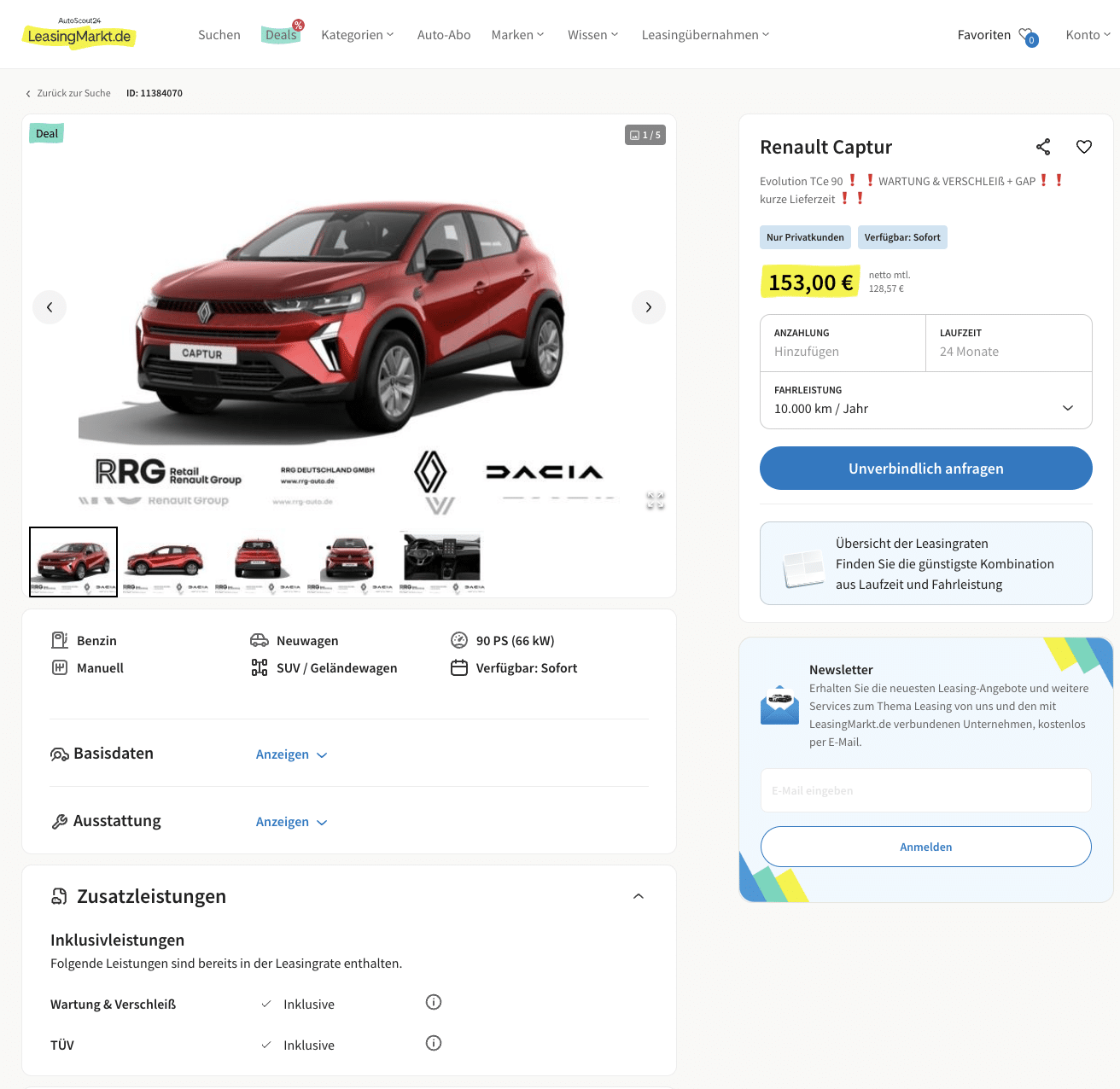Click main Renault Captur image
The width and height of the screenshot is (1120, 1089).
coord(349,316)
